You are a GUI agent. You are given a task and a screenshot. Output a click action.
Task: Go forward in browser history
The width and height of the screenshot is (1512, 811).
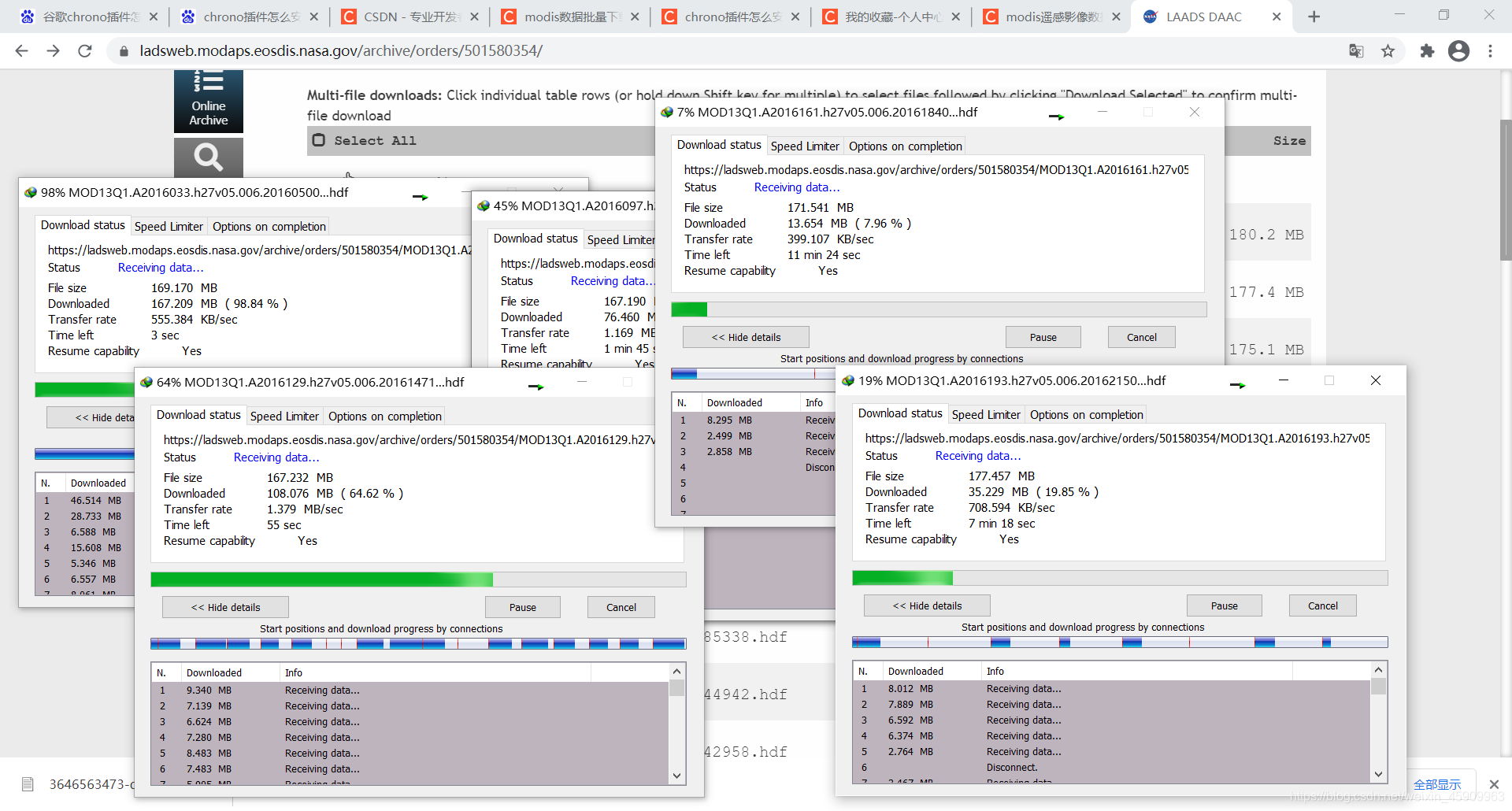click(53, 51)
